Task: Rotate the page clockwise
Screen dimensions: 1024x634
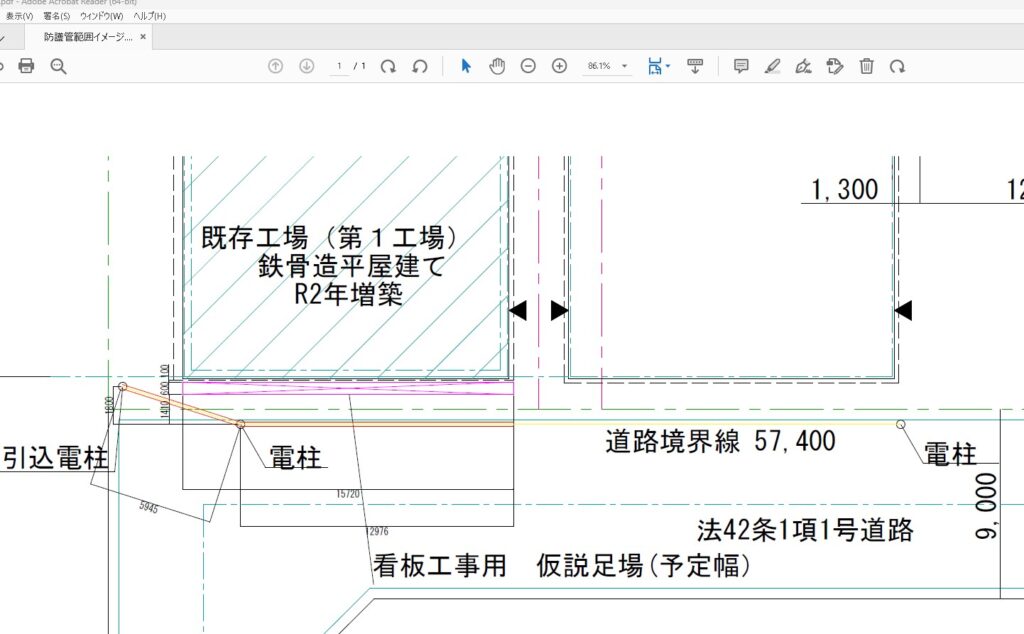Action: (x=389, y=66)
